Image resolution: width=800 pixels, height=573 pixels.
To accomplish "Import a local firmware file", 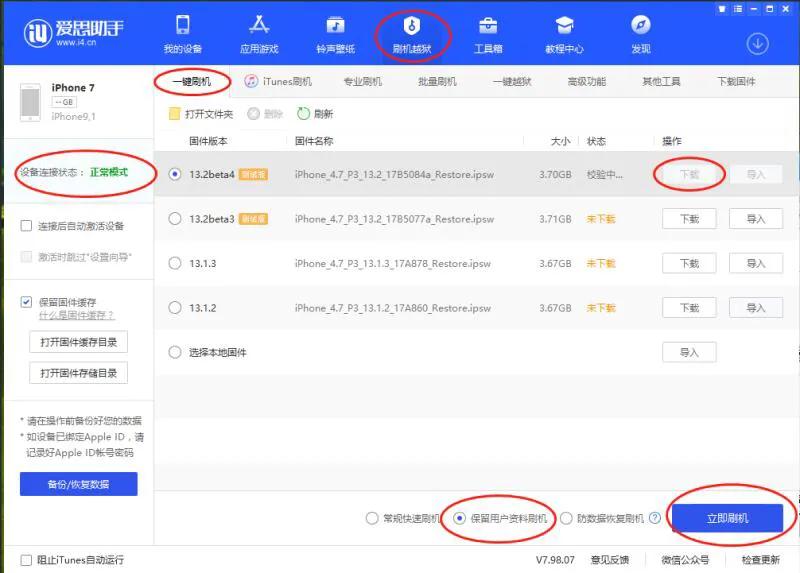I will click(689, 352).
